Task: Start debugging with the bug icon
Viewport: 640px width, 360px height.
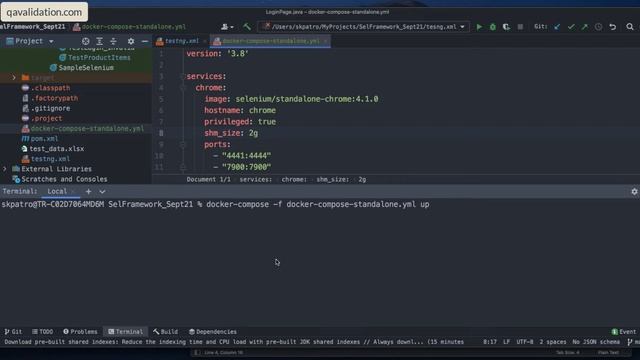Action: [493, 27]
